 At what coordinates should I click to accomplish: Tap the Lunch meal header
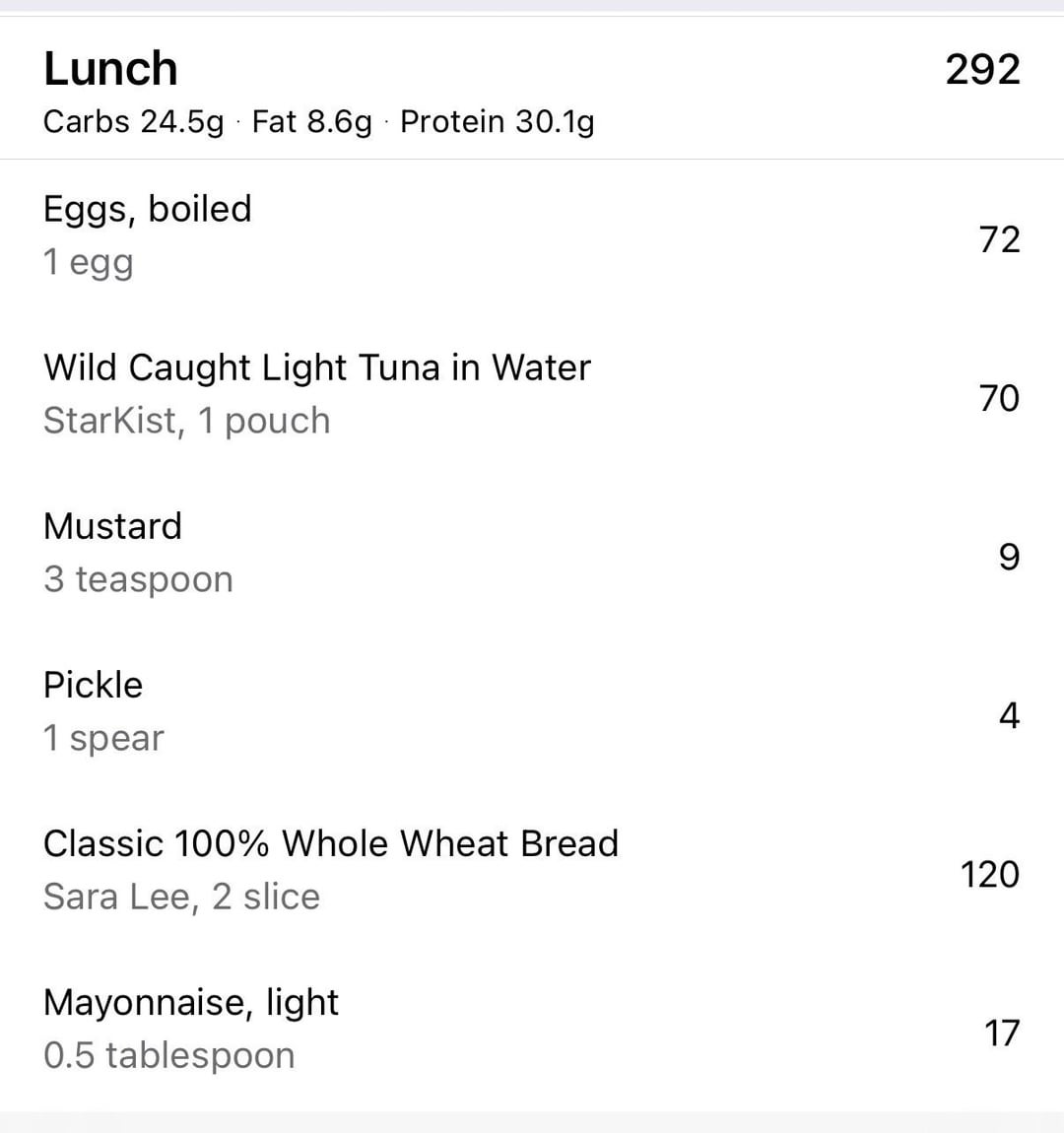click(110, 69)
